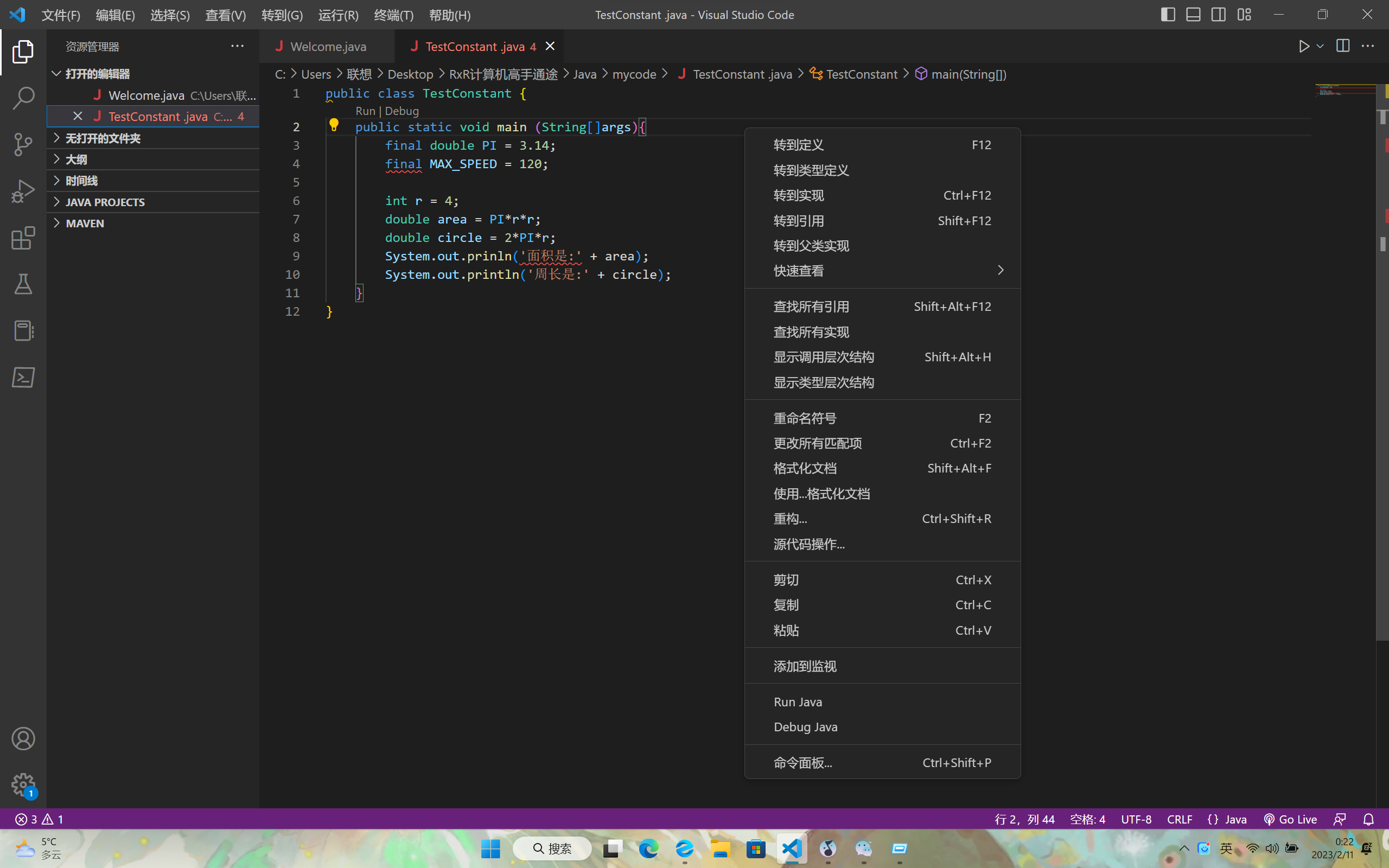The image size is (1389, 868).
Task: Change UTF-8 encoding in status bar
Action: pos(1136,819)
